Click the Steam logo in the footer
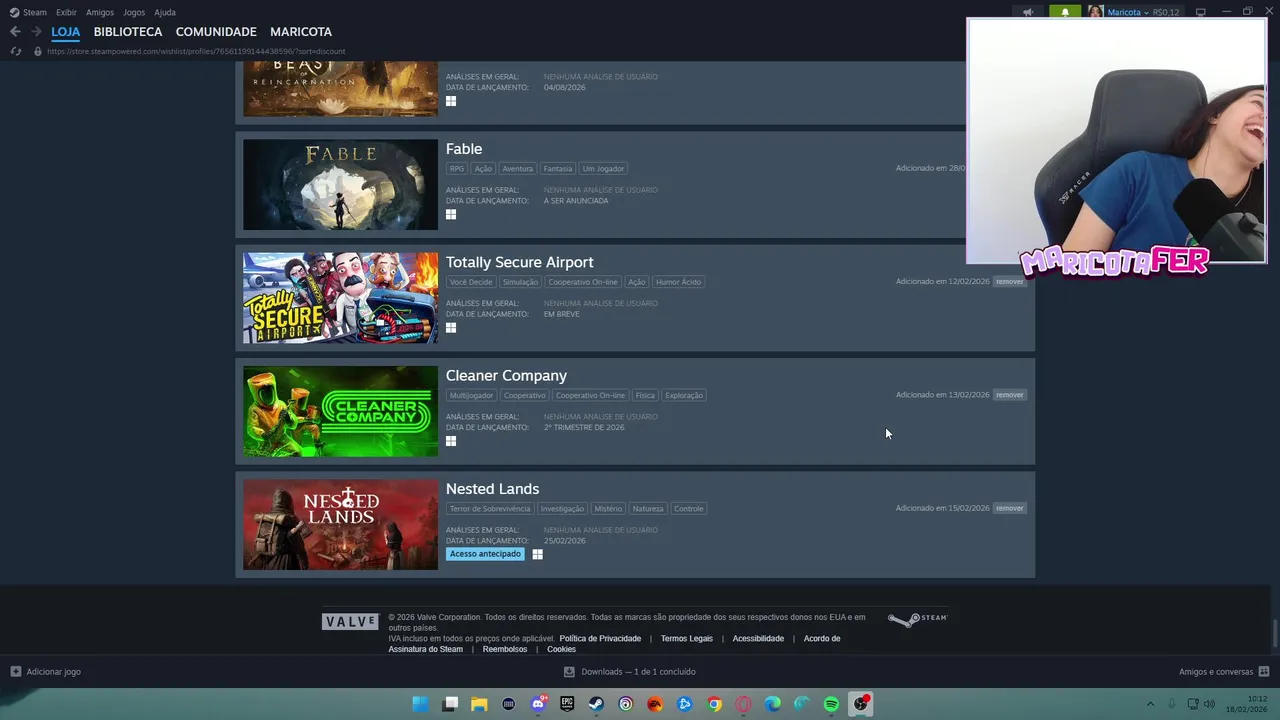The width and height of the screenshot is (1280, 720). coord(917,619)
